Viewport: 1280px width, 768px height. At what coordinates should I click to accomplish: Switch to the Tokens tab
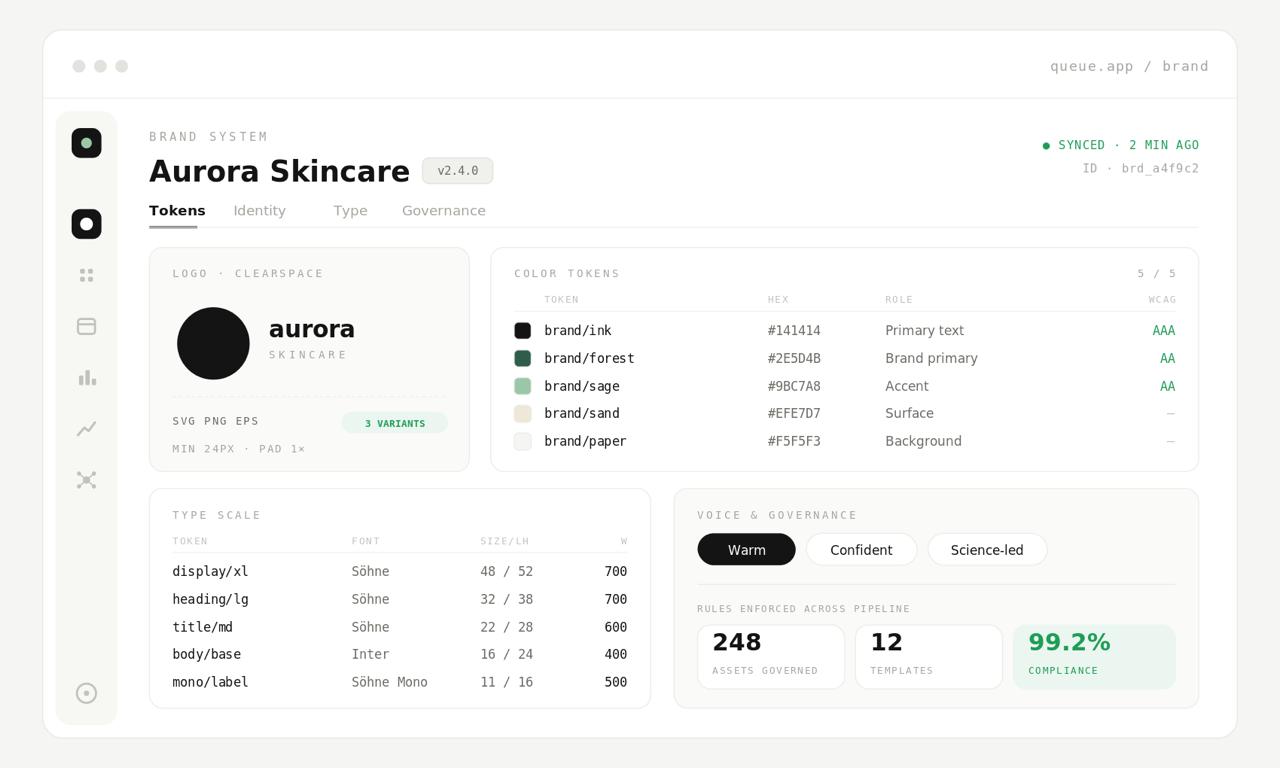(177, 211)
